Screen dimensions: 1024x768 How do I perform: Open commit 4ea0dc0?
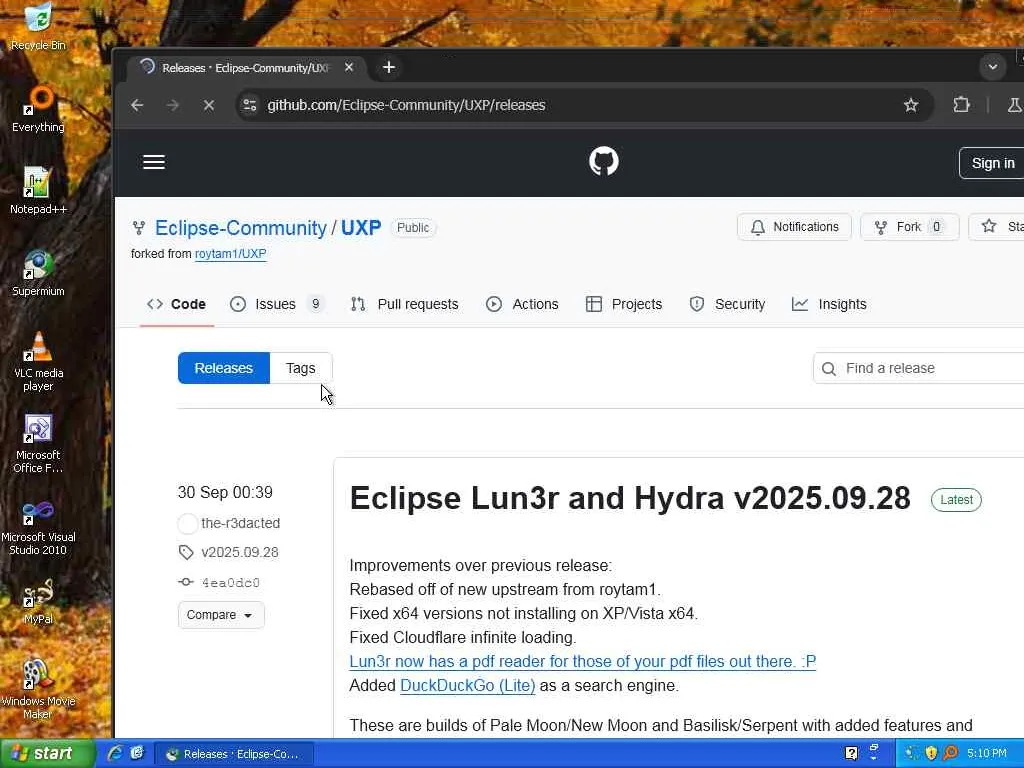click(231, 583)
